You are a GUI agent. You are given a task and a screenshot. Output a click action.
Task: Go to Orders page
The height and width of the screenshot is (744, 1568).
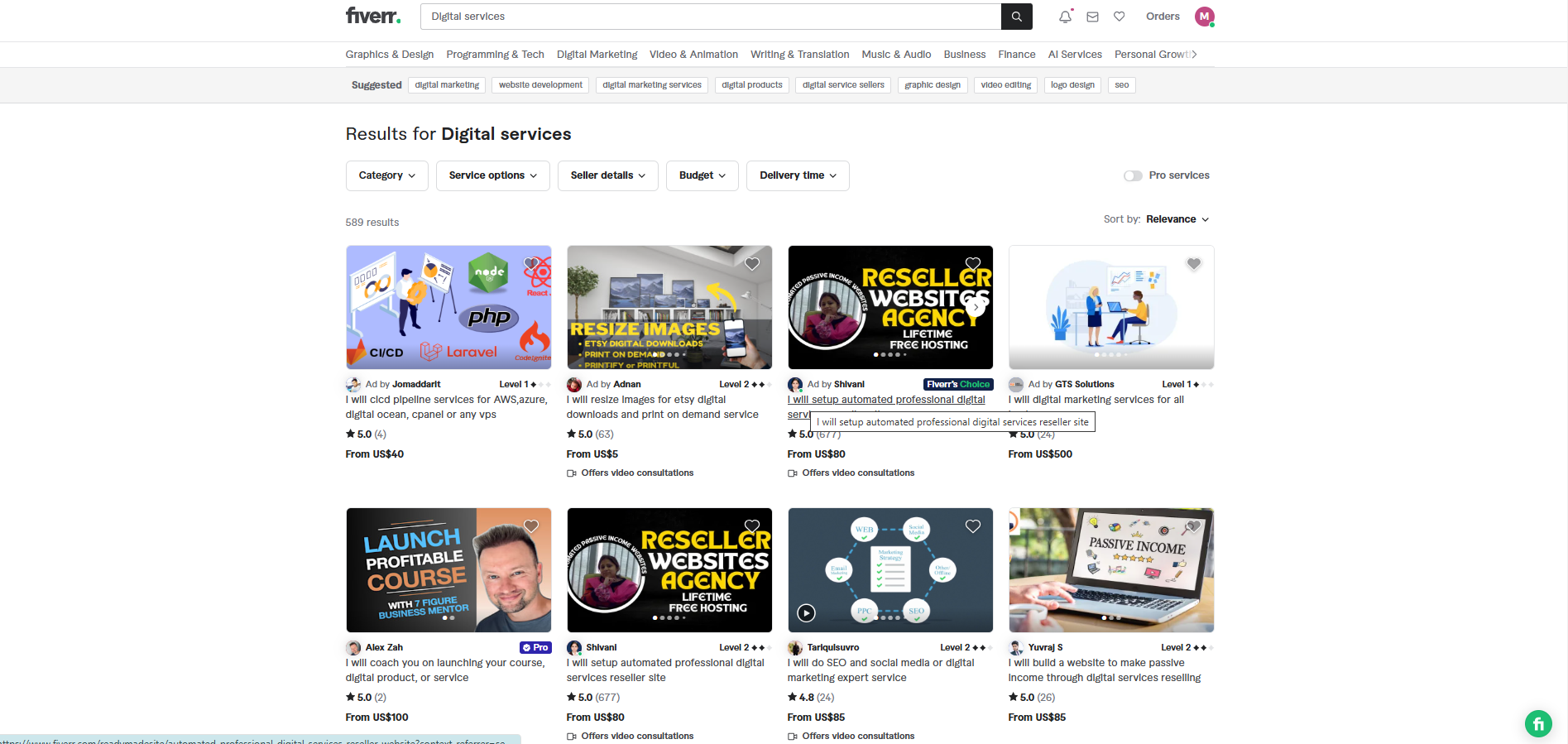(x=1163, y=17)
